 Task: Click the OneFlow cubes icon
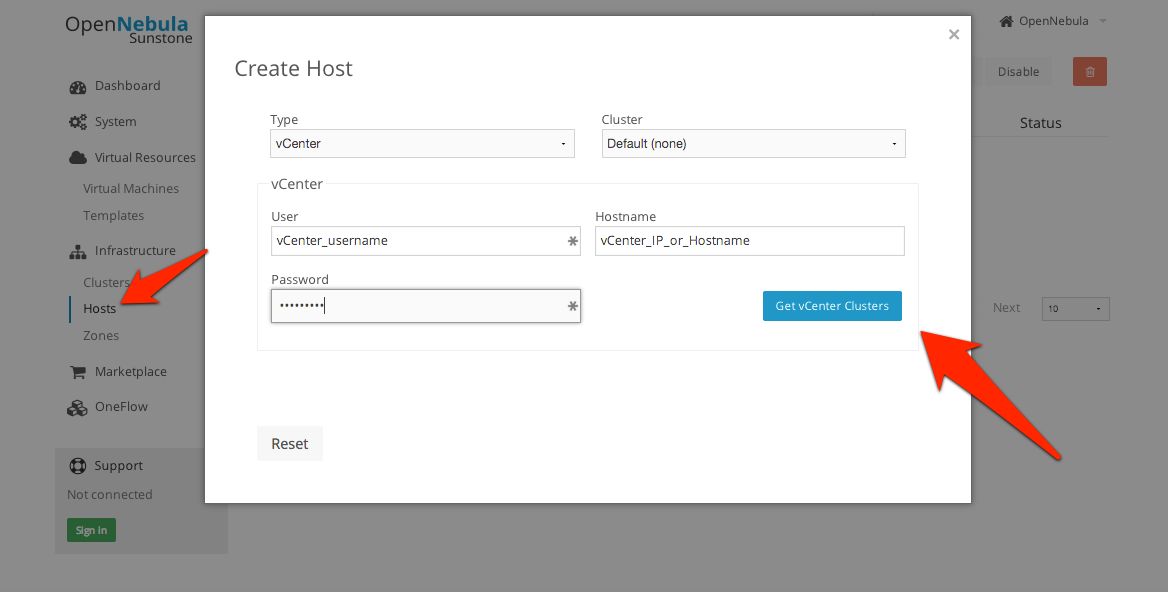pos(77,407)
